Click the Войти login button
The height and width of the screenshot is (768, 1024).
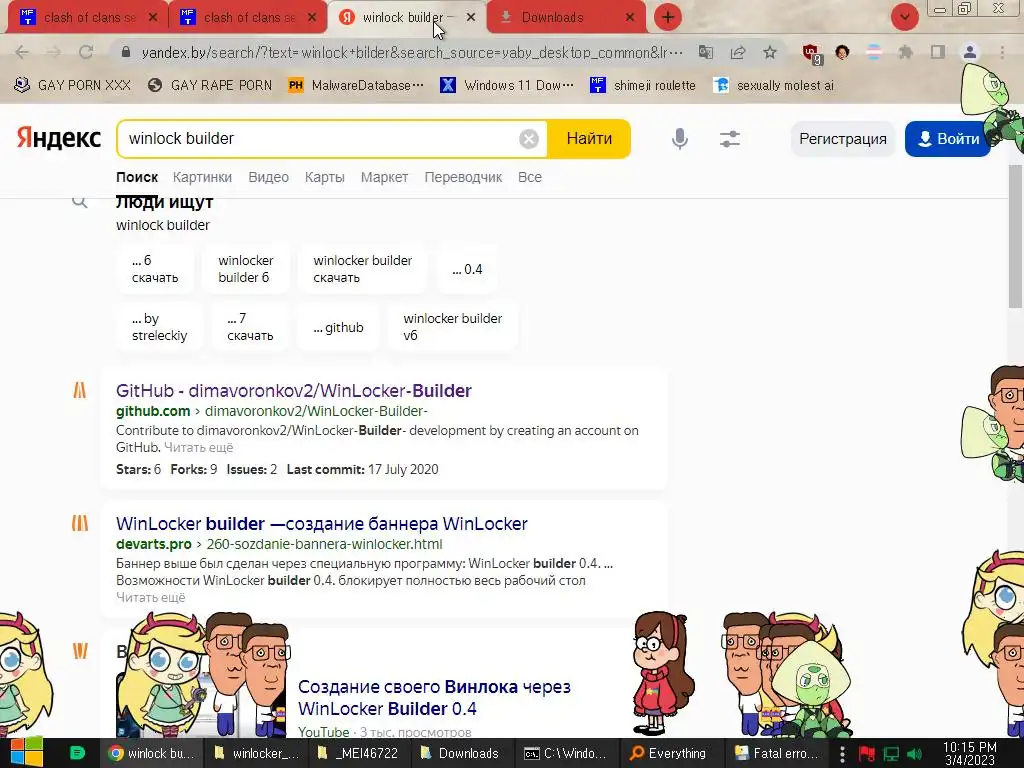click(x=948, y=139)
